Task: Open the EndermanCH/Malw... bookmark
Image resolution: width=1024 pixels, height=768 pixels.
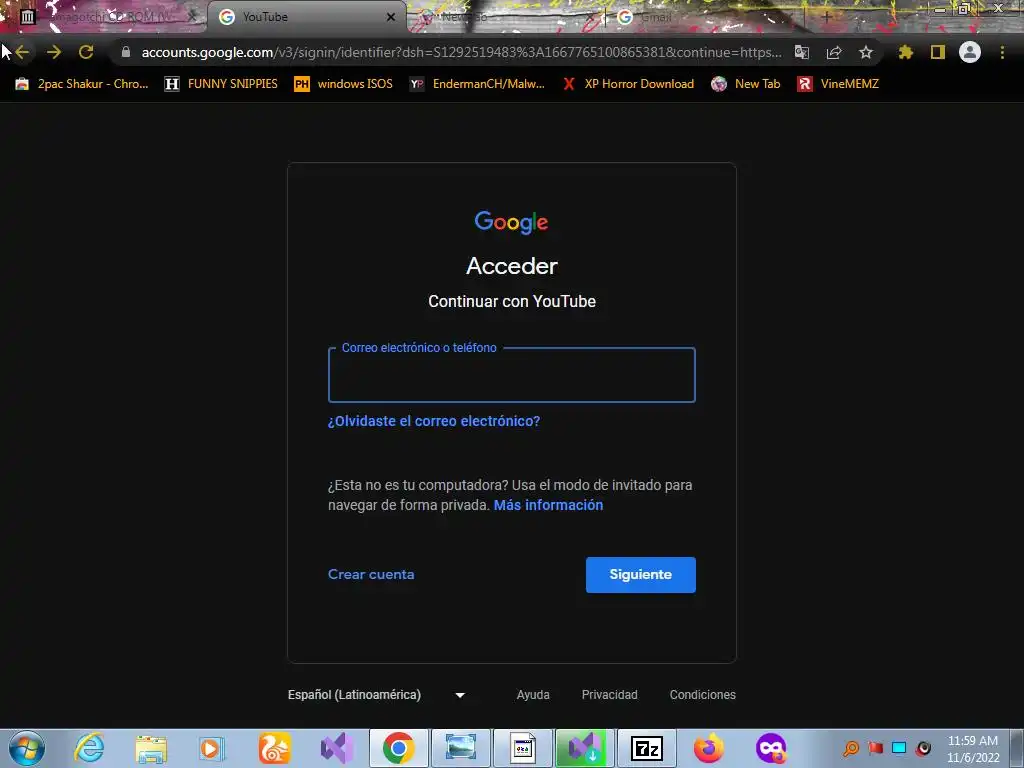Action: [478, 84]
